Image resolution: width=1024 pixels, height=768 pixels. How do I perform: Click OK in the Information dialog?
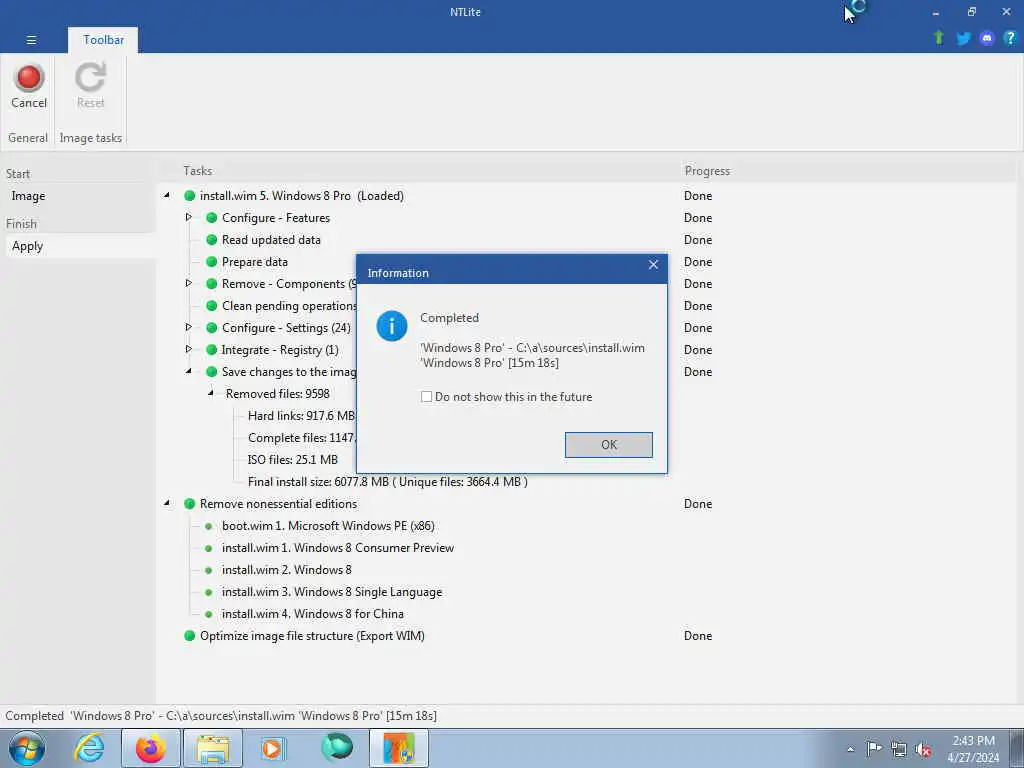[609, 445]
